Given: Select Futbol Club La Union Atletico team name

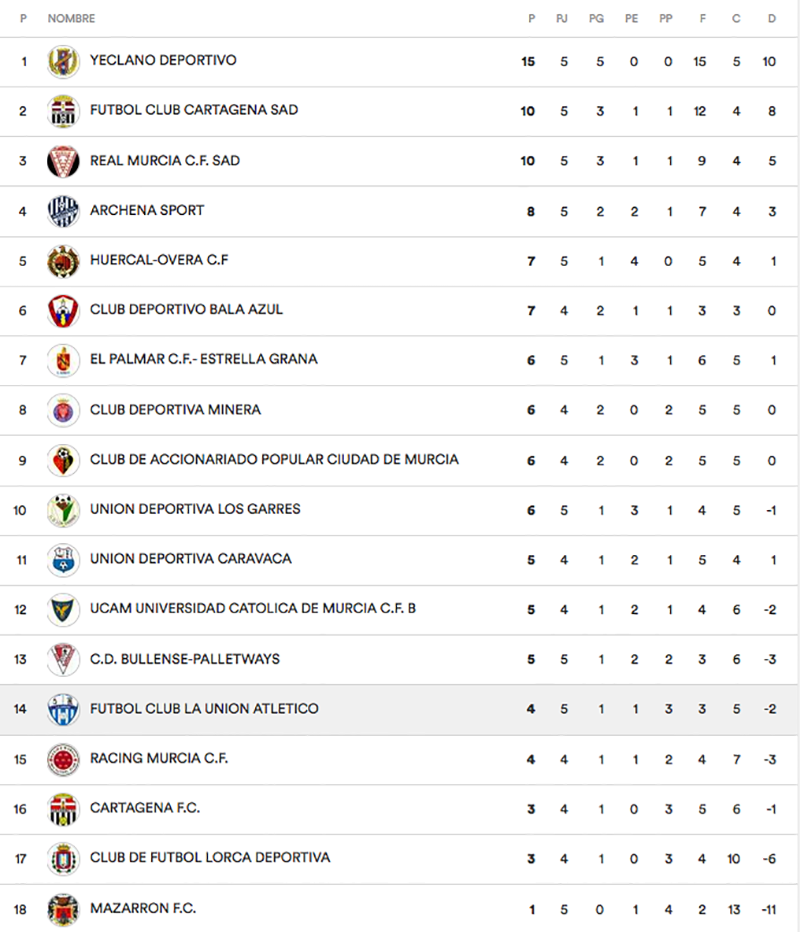Looking at the screenshot, I should pos(204,709).
